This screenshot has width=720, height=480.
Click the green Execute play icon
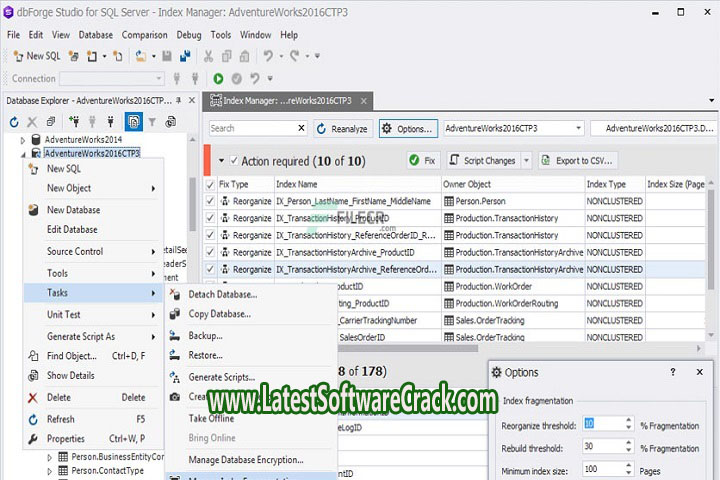point(218,78)
